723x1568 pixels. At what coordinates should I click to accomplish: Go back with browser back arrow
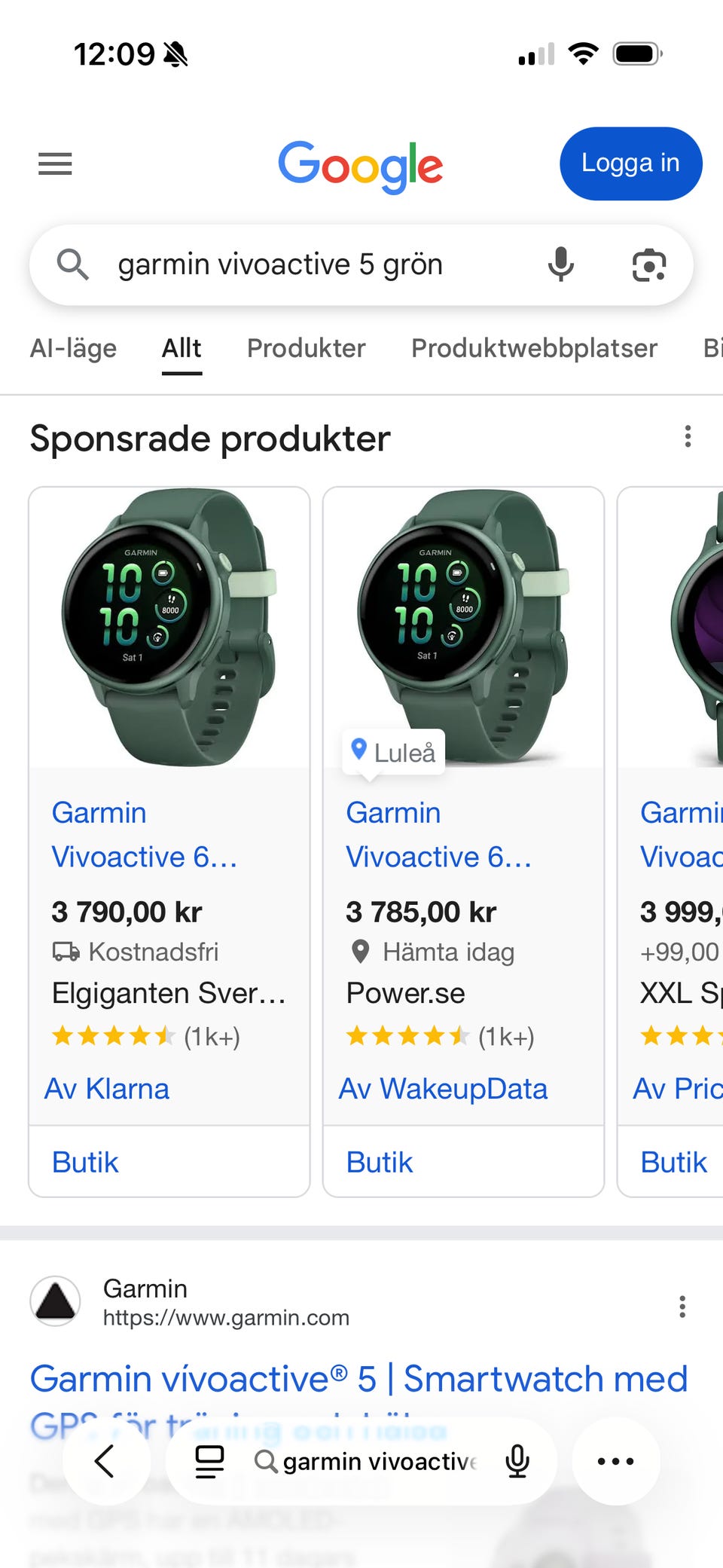(105, 1461)
